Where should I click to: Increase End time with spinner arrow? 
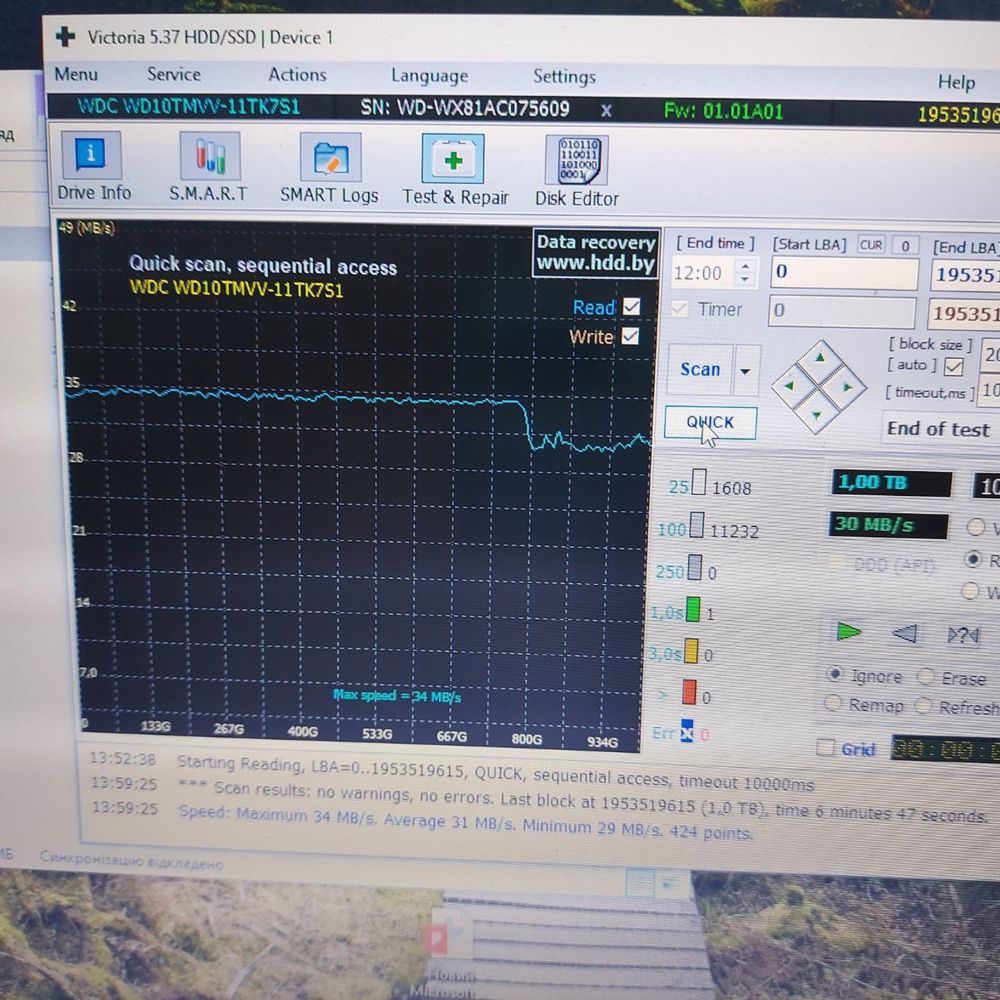tap(746, 265)
